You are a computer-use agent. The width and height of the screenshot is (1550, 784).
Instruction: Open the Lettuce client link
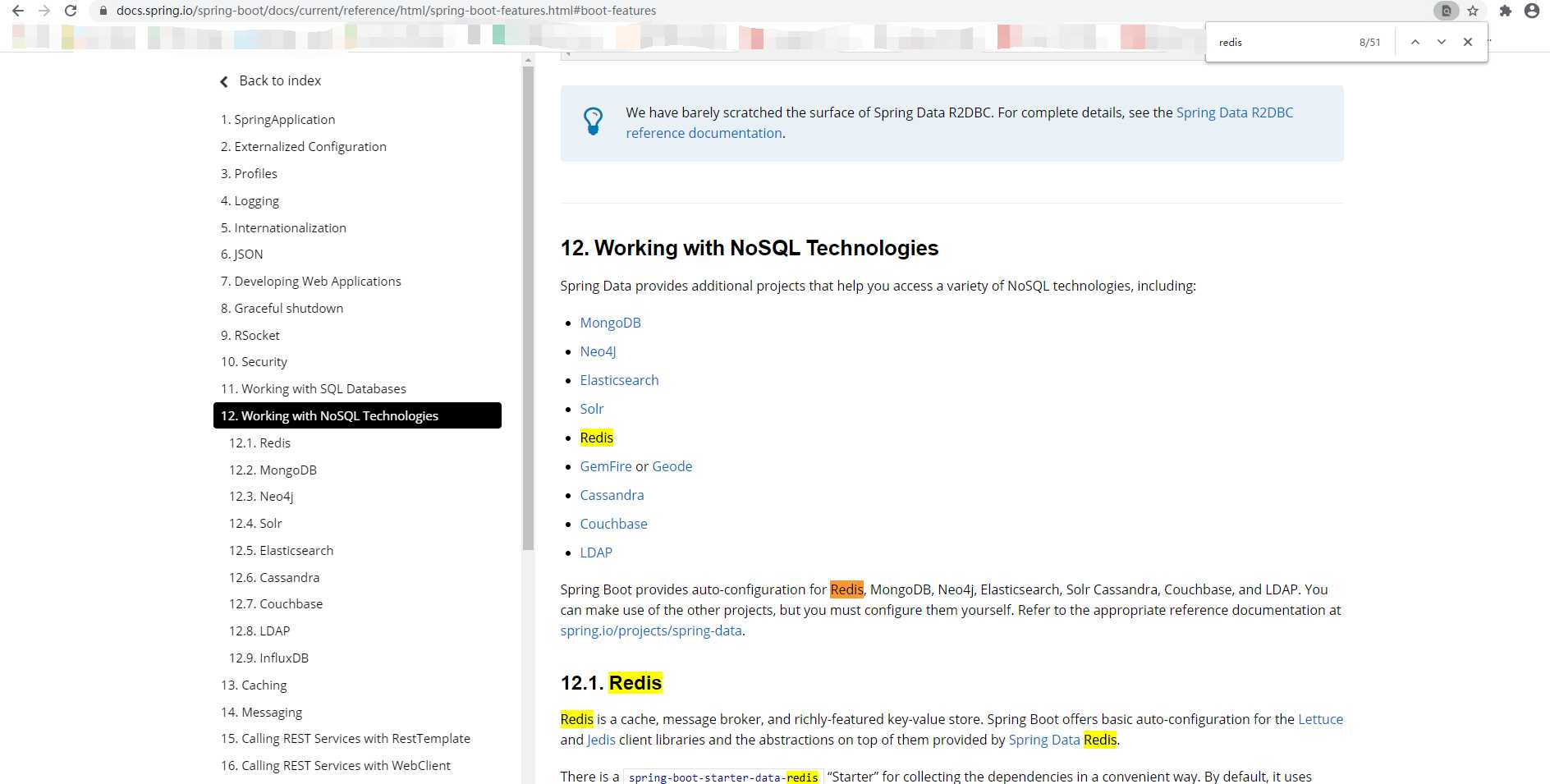pyautogui.click(x=1320, y=720)
